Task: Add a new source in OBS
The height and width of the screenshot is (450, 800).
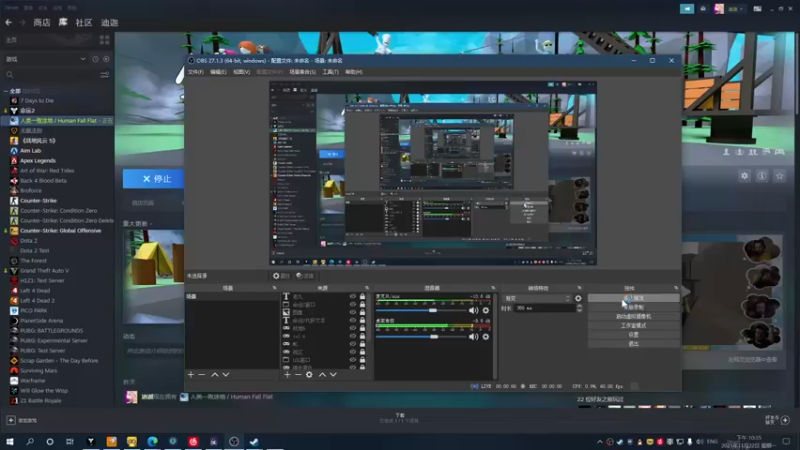Action: [x=287, y=374]
